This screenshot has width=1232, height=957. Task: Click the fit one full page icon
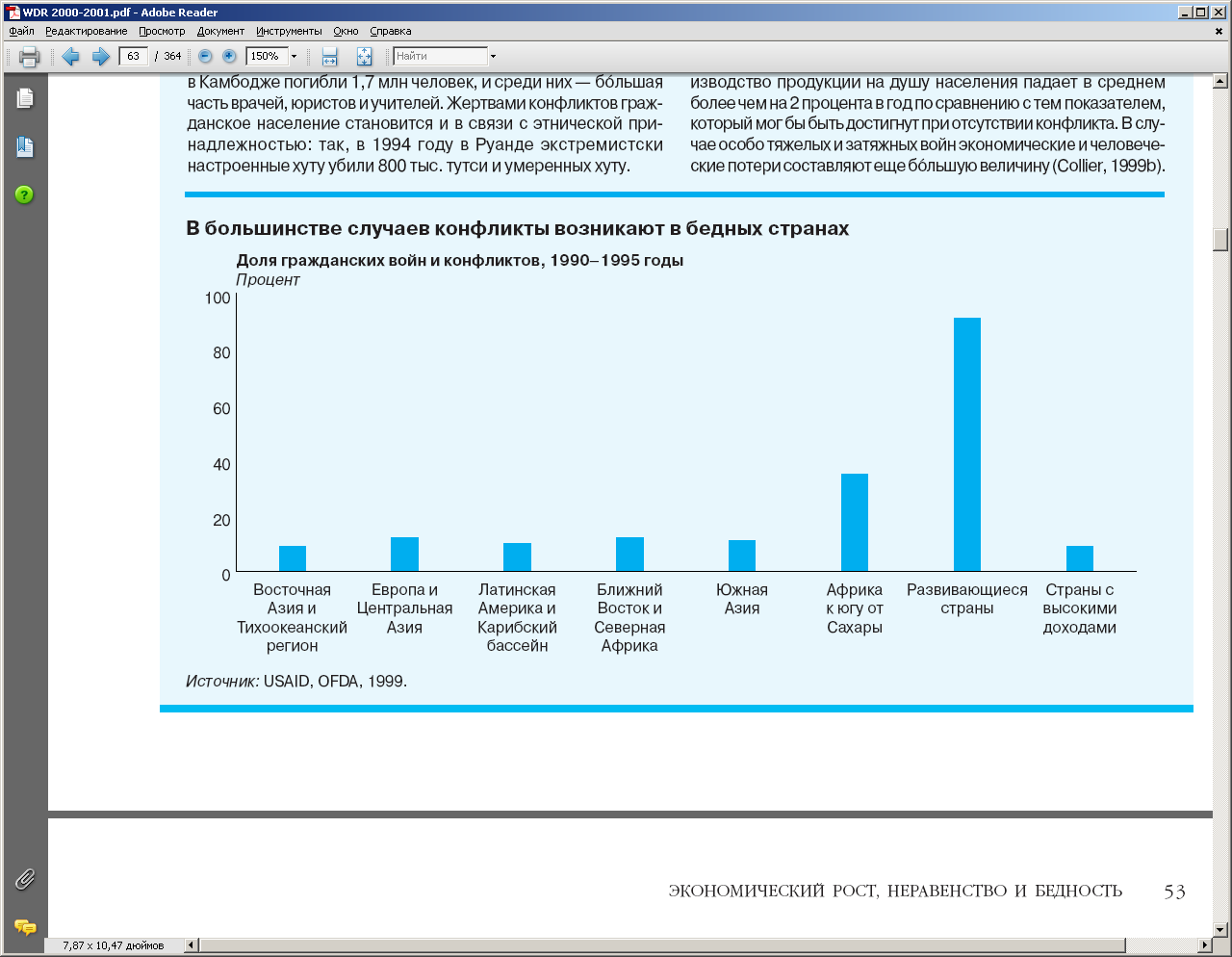coord(364,56)
